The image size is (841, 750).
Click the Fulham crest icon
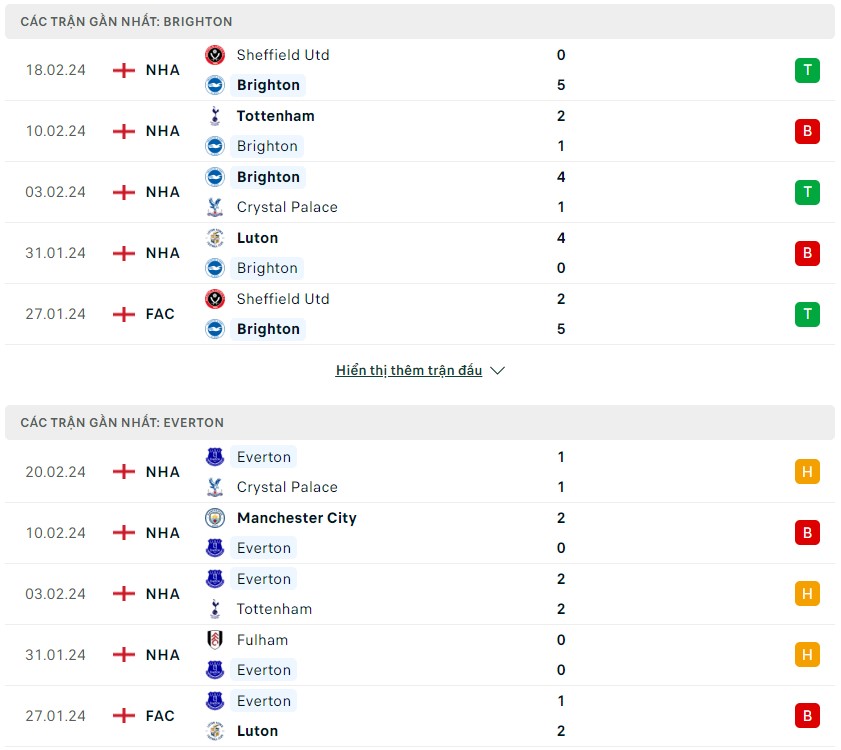[215, 640]
